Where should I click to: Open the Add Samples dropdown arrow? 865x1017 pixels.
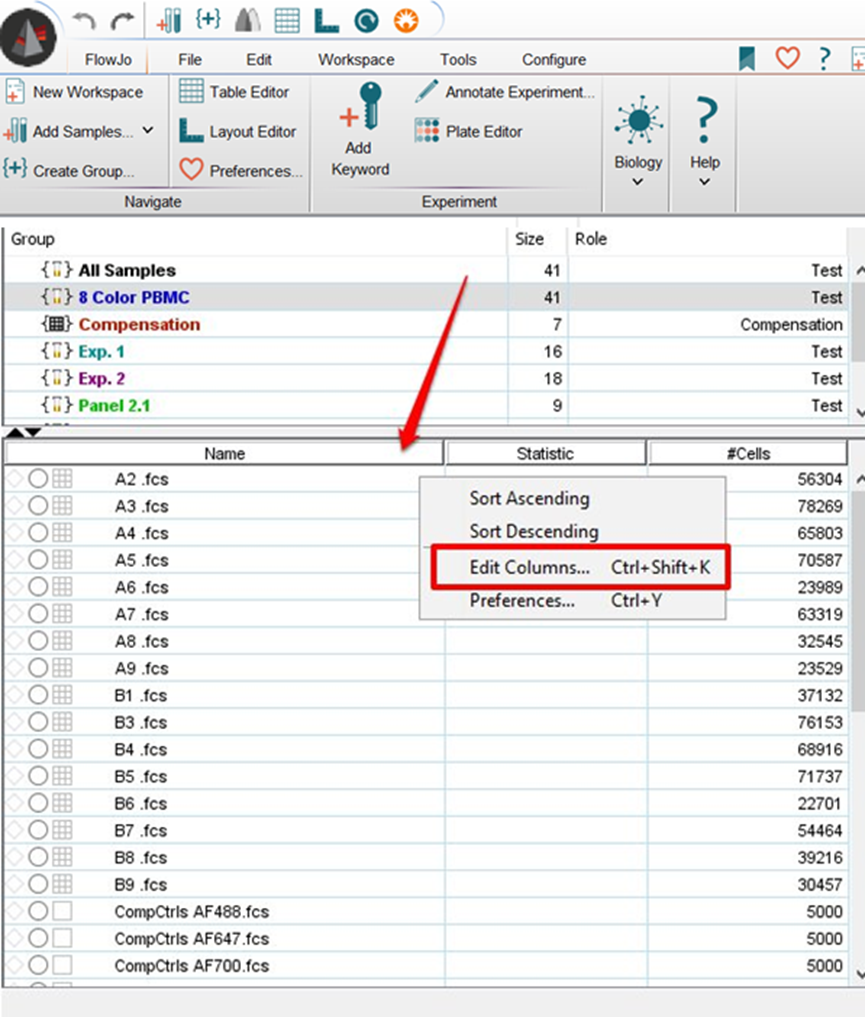148,130
